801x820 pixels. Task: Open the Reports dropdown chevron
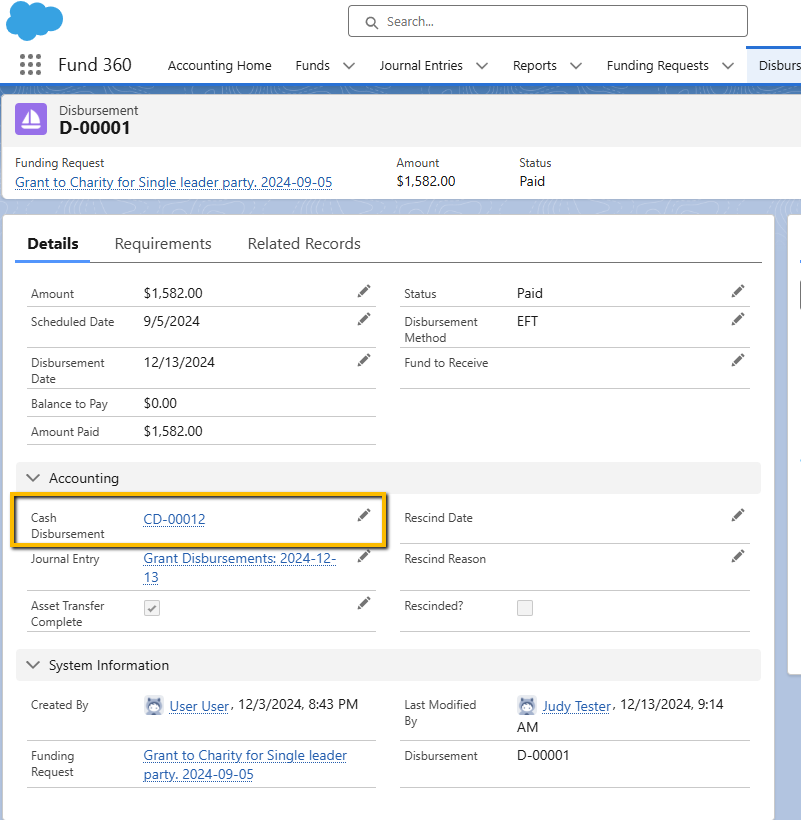click(576, 66)
